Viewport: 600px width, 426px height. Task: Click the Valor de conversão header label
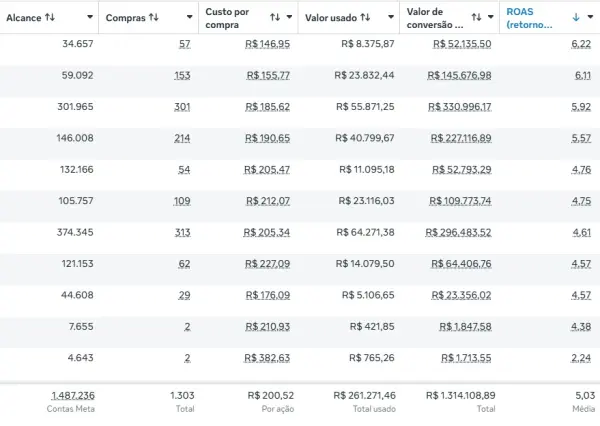click(x=435, y=18)
